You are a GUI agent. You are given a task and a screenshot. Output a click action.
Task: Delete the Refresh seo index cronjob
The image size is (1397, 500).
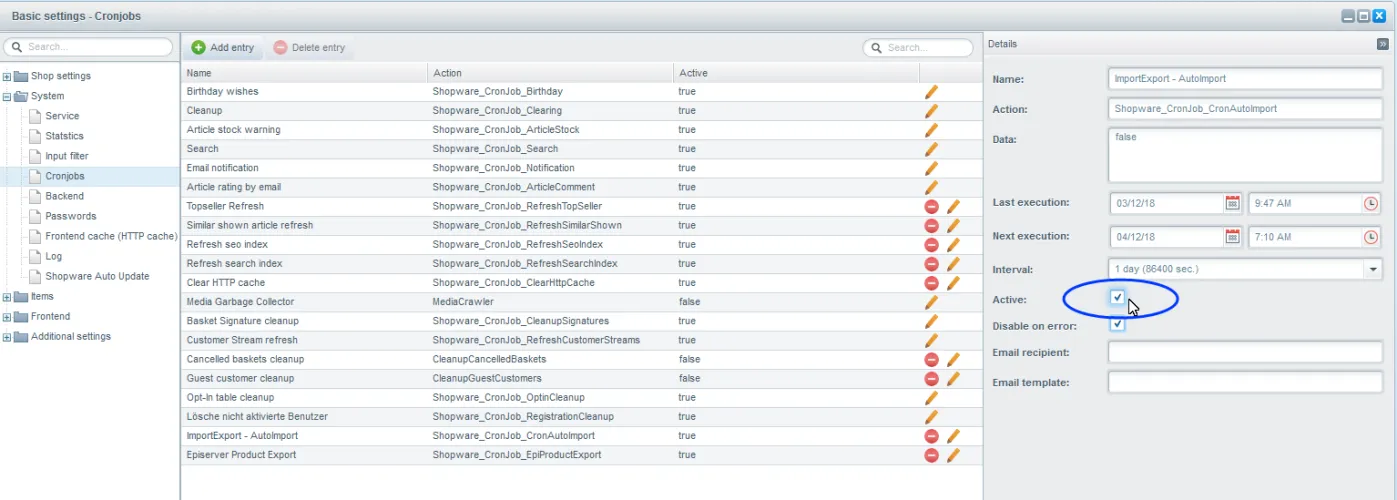pyautogui.click(x=931, y=244)
